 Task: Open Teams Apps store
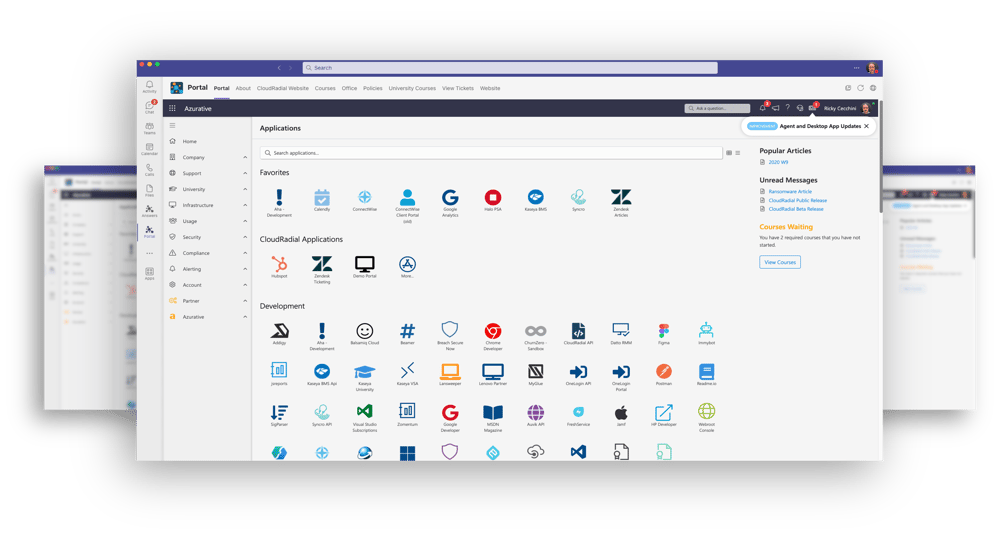point(149,274)
